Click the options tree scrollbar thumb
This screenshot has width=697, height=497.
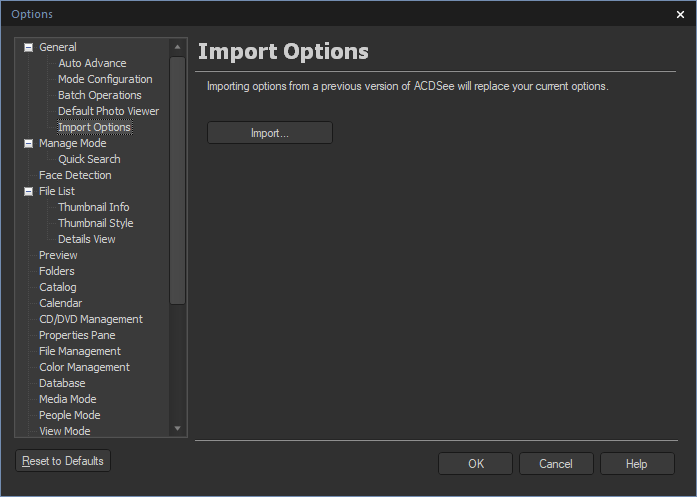pyautogui.click(x=177, y=180)
